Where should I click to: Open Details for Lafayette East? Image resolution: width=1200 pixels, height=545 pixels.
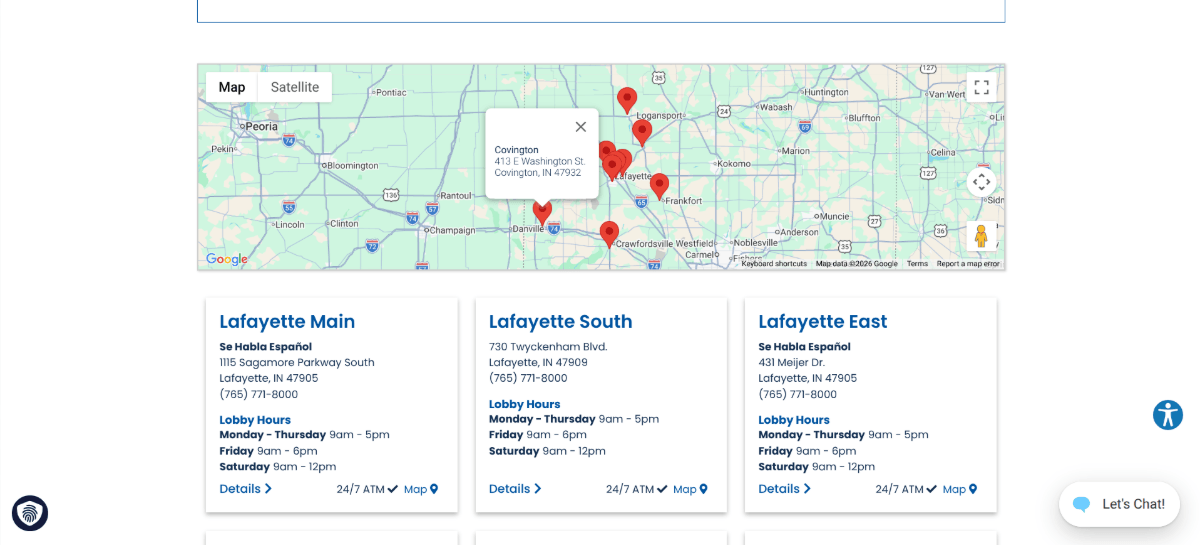coord(785,489)
